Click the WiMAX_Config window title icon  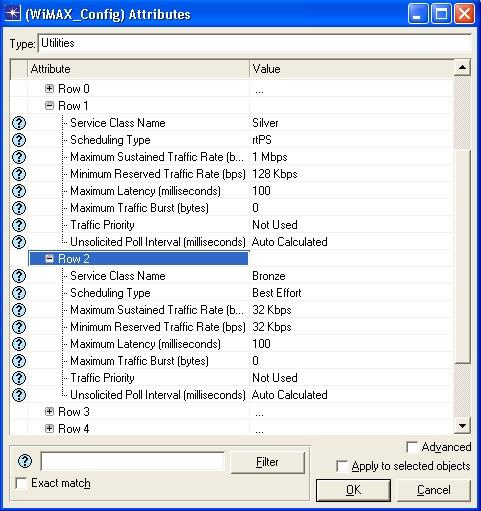click(13, 14)
